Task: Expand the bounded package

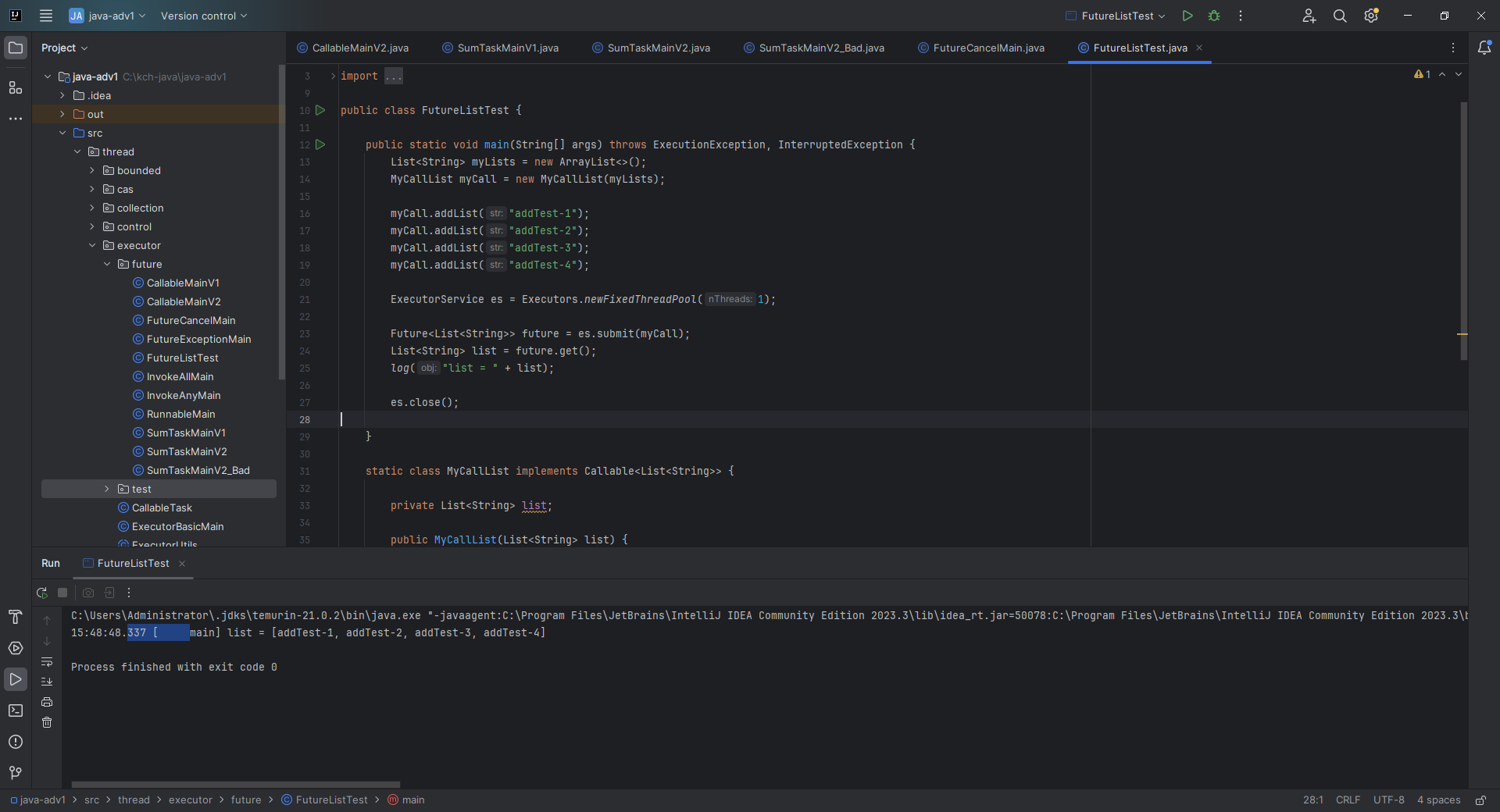Action: (x=92, y=170)
